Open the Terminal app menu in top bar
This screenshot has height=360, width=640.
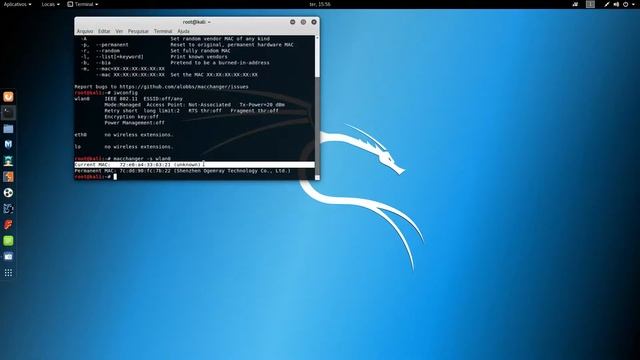point(82,4)
